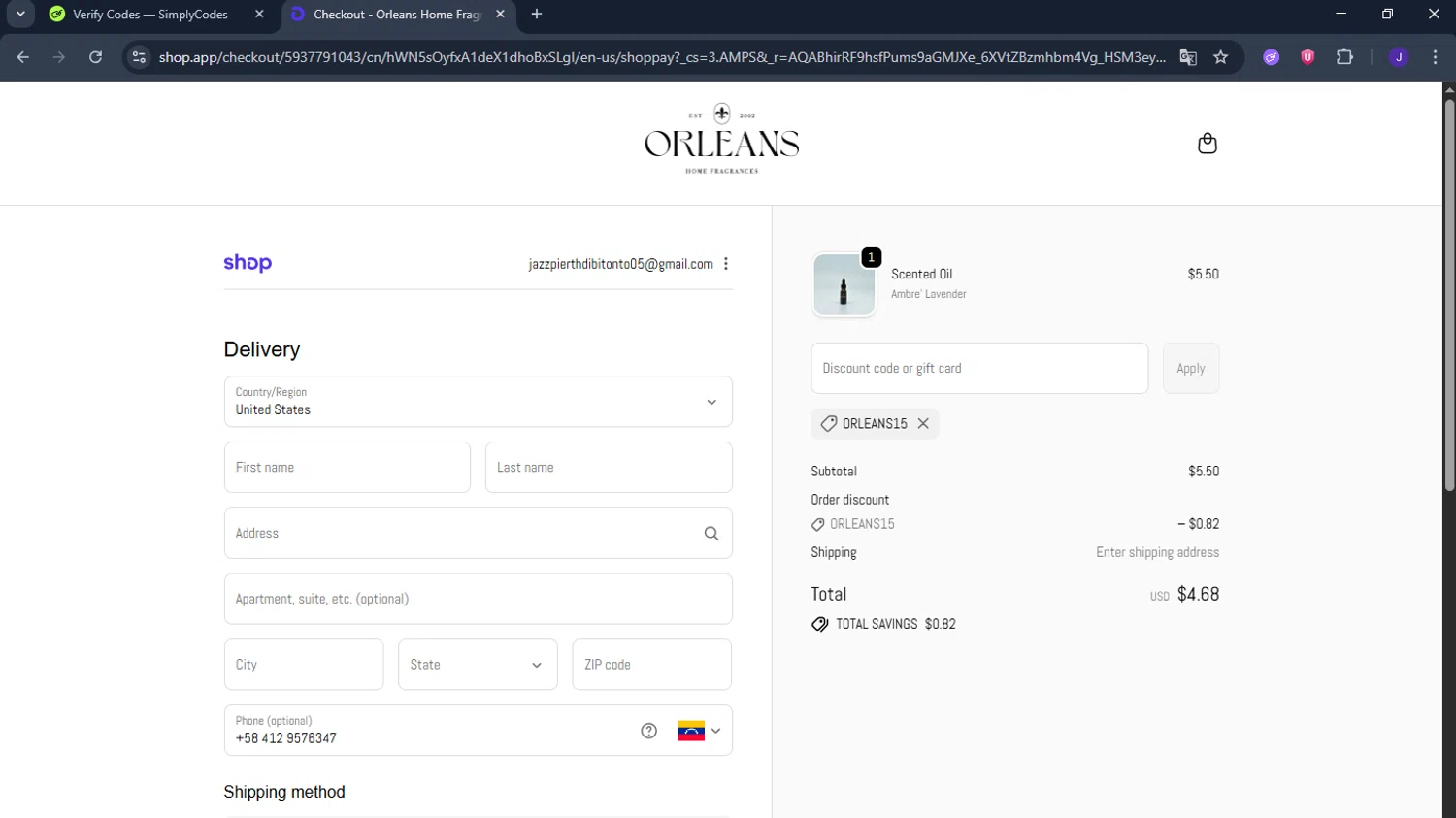Image resolution: width=1456 pixels, height=818 pixels.
Task: Open the tab search dropdown arrow
Action: click(x=20, y=15)
